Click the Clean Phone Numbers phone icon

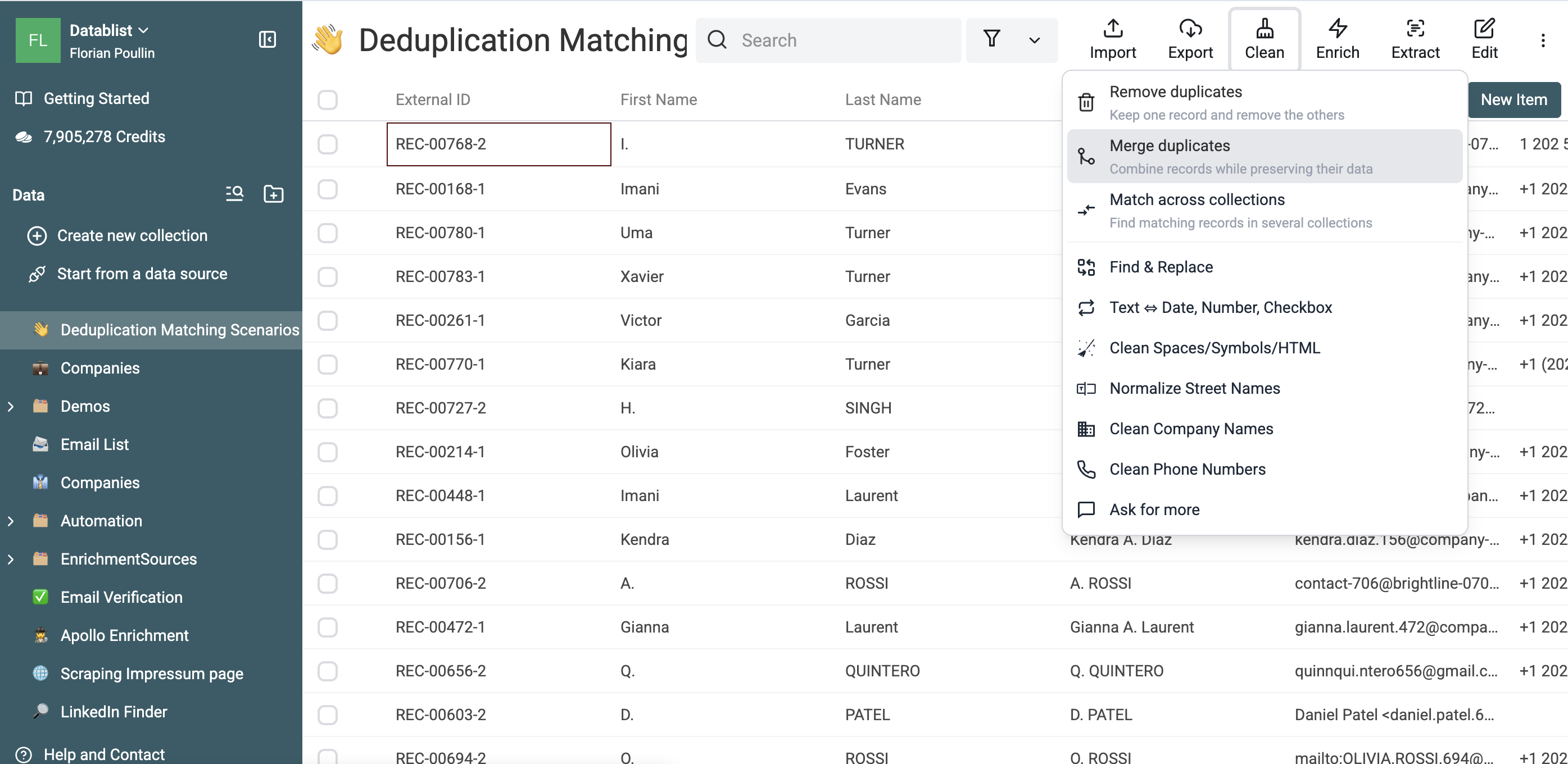pyautogui.click(x=1086, y=469)
